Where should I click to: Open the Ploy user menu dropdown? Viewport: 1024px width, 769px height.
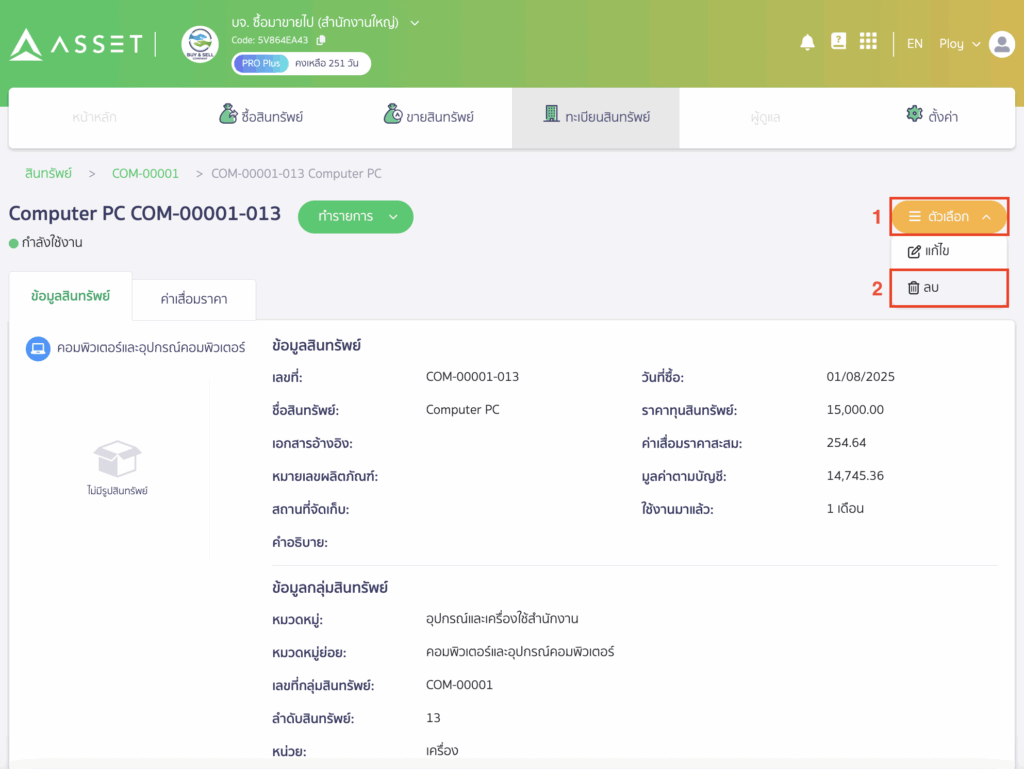[x=958, y=43]
